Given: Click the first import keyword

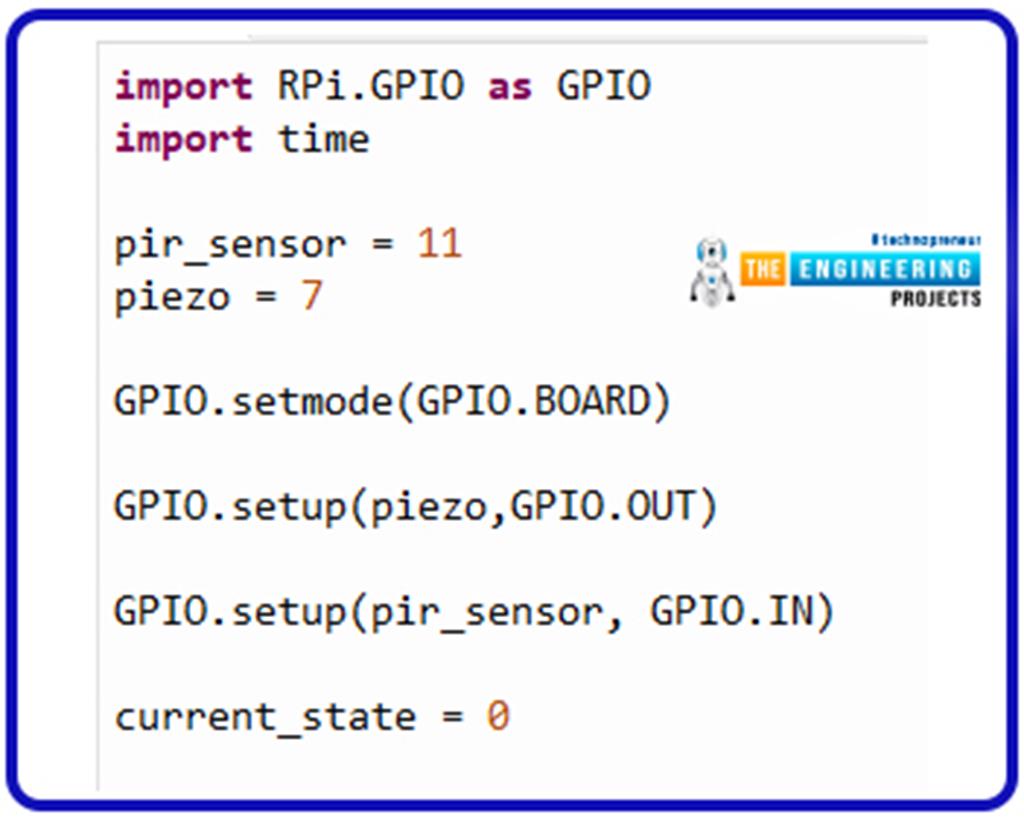Looking at the screenshot, I should 184,86.
